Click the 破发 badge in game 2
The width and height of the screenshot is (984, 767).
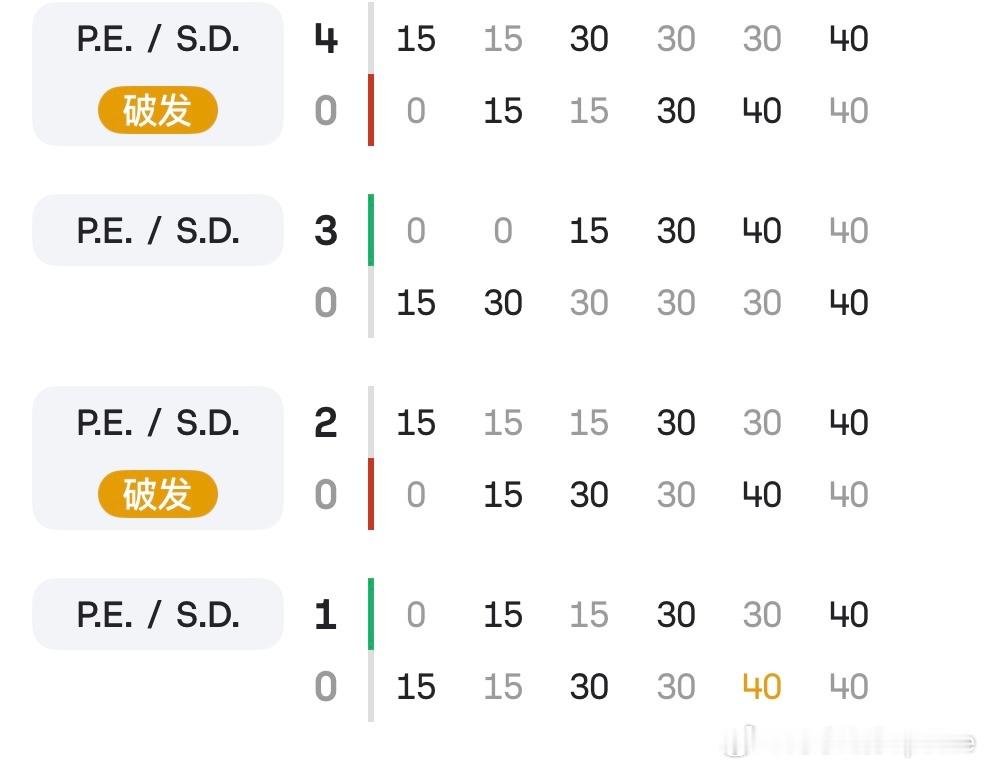156,495
